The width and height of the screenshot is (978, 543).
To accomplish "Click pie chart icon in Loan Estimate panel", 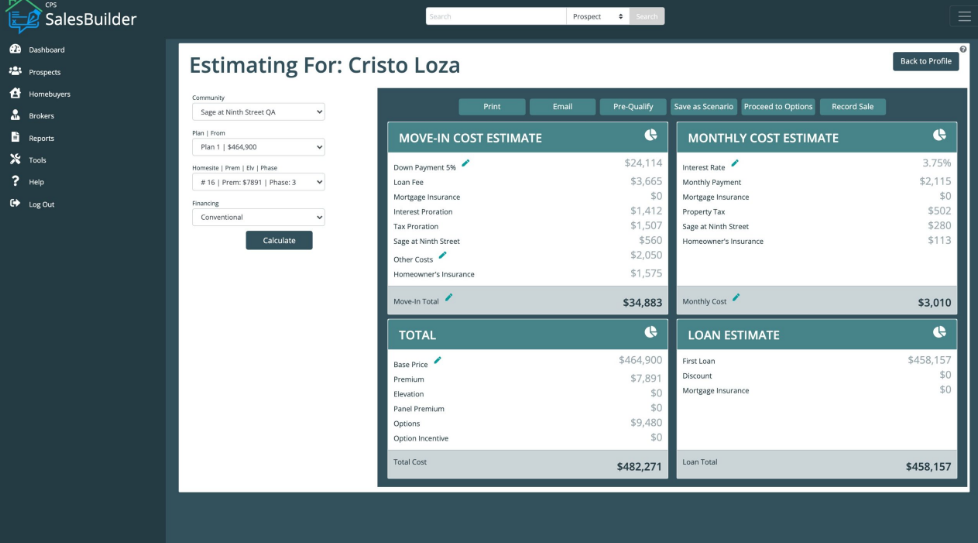I will pyautogui.click(x=939, y=332).
